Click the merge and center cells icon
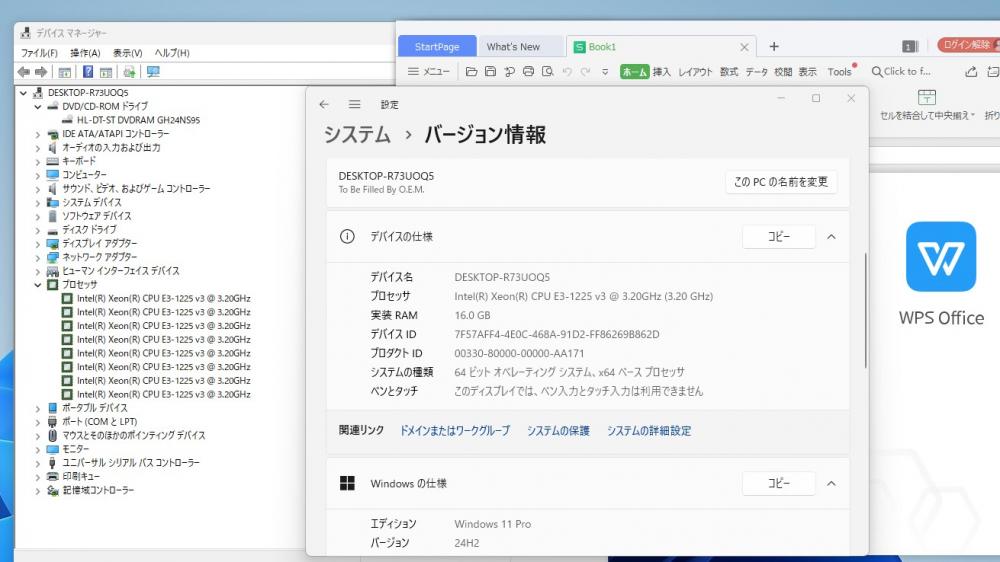Image resolution: width=1000 pixels, height=562 pixels. pos(927,97)
